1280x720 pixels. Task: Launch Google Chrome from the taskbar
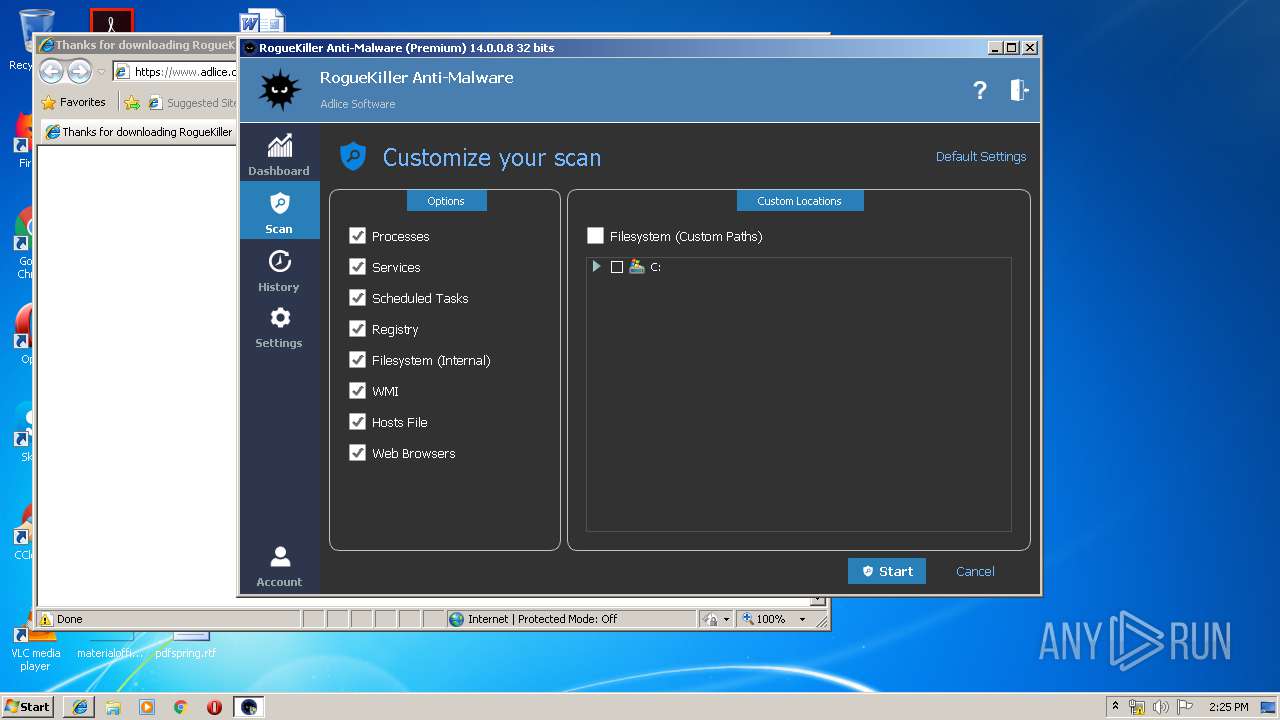point(181,707)
